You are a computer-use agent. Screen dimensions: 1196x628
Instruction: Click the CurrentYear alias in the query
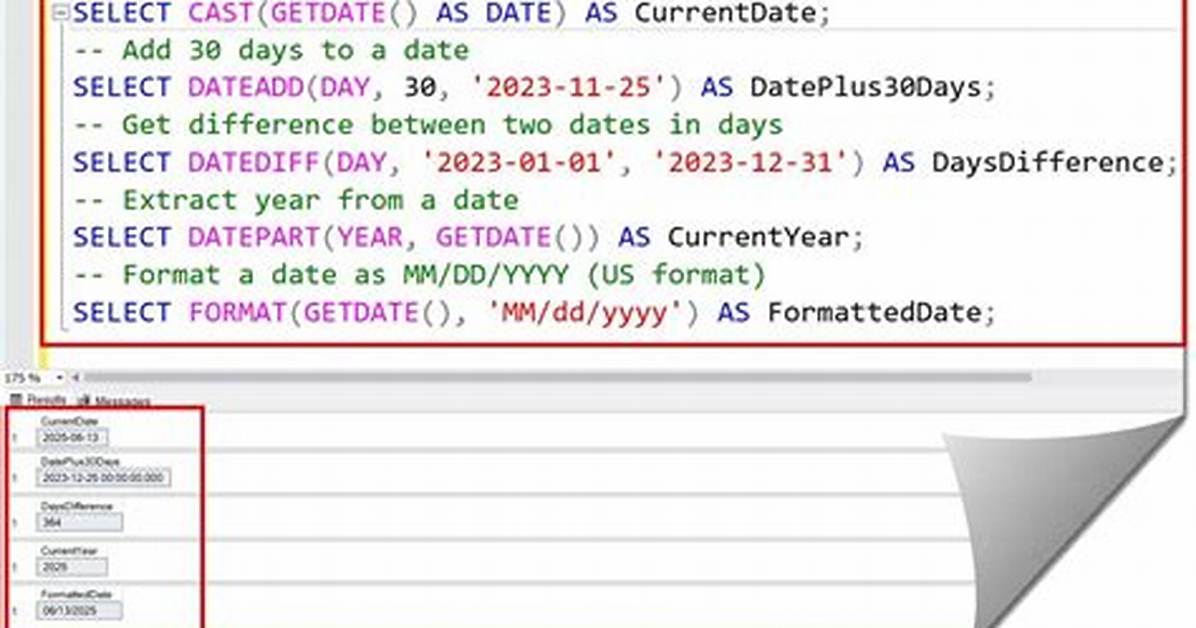(x=757, y=237)
